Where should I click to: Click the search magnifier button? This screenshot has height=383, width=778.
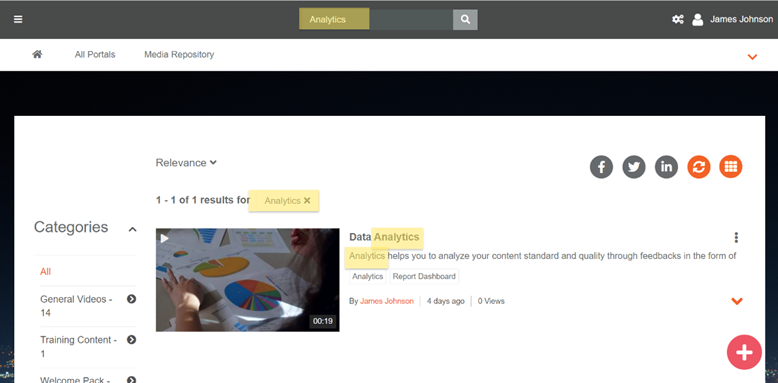tap(465, 19)
